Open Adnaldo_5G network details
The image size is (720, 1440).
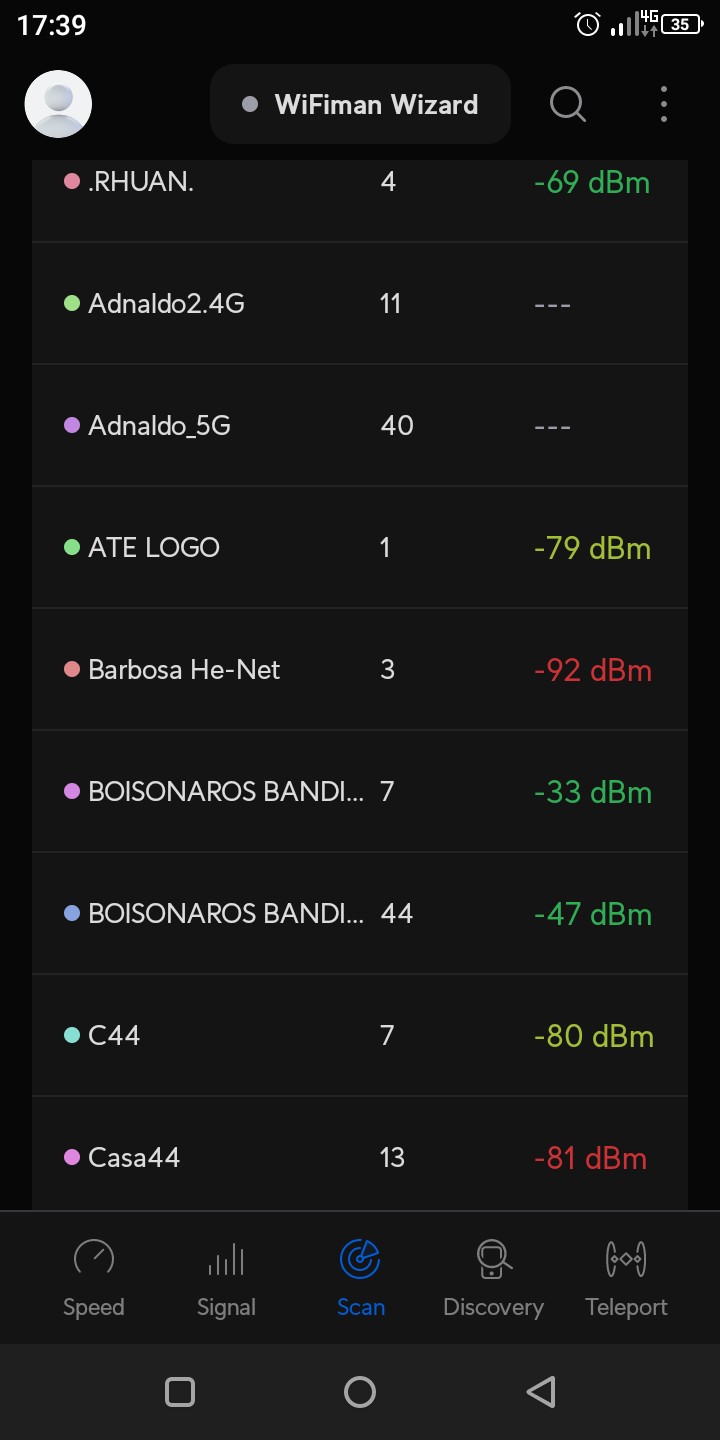(160, 426)
